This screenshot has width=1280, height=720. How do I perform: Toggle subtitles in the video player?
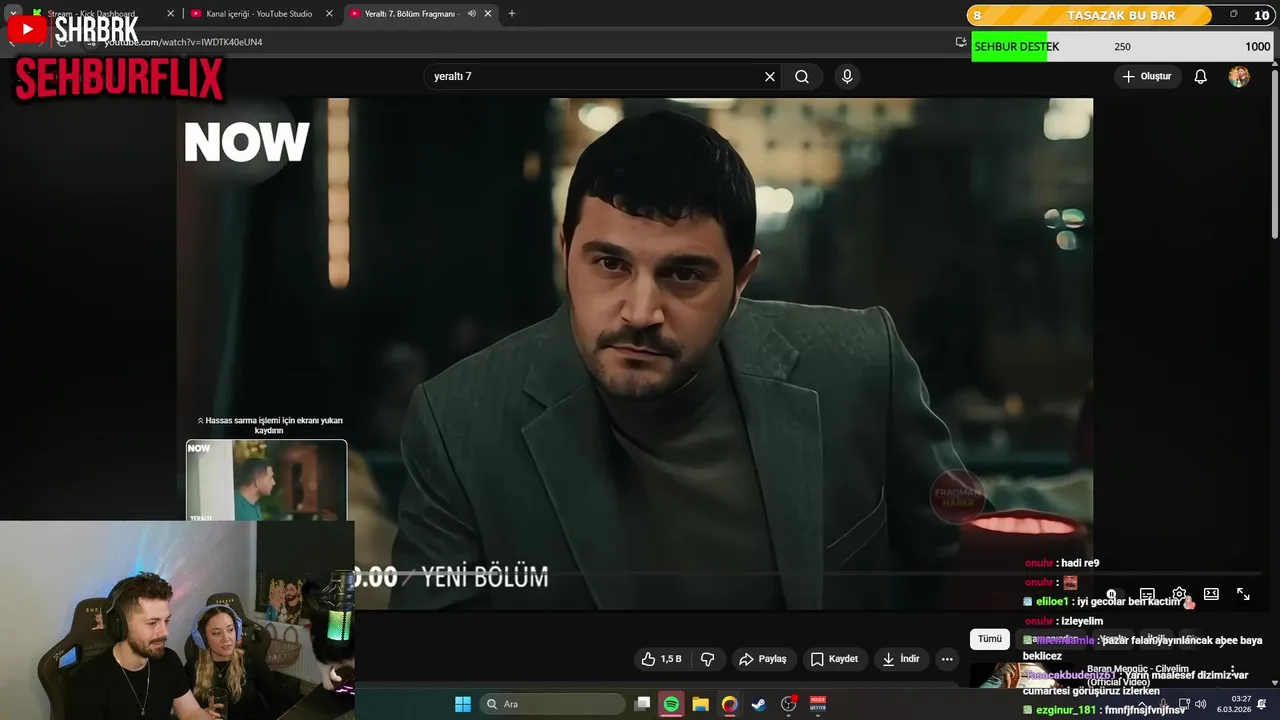[x=1147, y=594]
